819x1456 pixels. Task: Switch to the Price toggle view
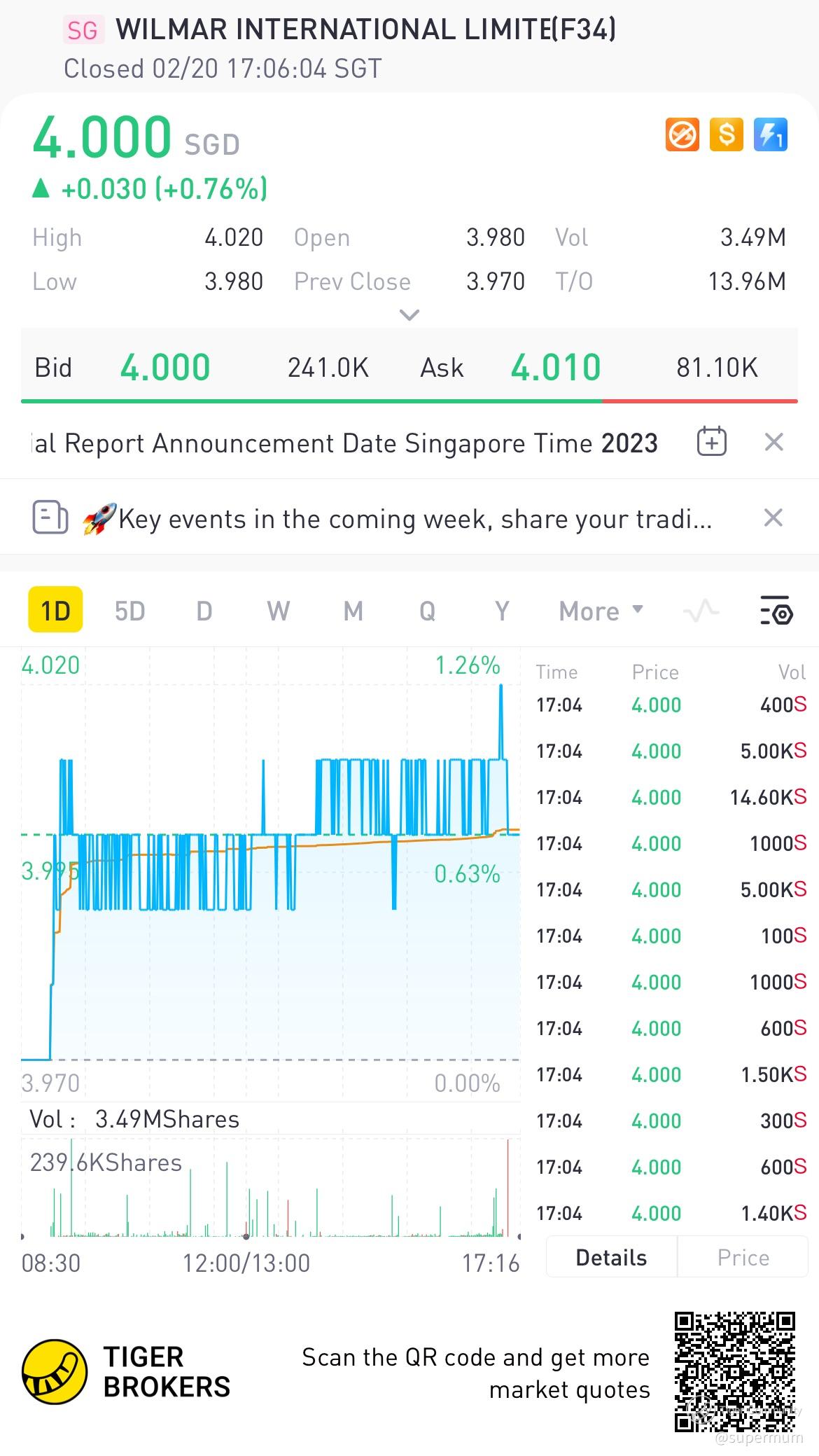[x=743, y=1258]
